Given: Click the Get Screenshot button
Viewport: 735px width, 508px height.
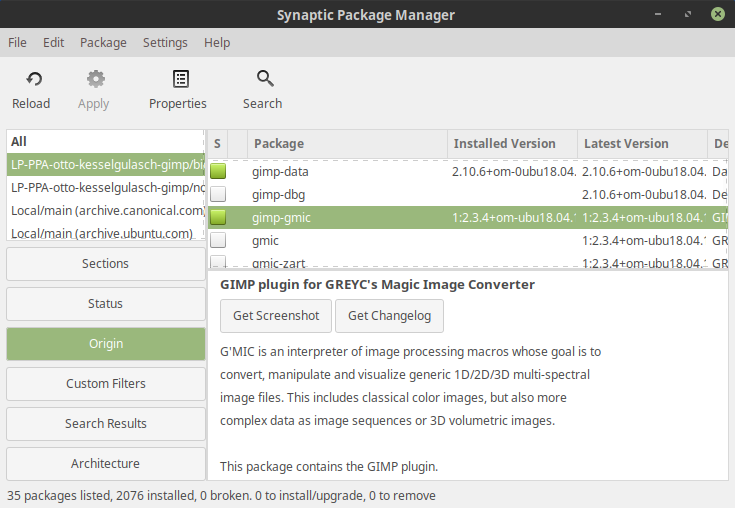Looking at the screenshot, I should (x=276, y=316).
